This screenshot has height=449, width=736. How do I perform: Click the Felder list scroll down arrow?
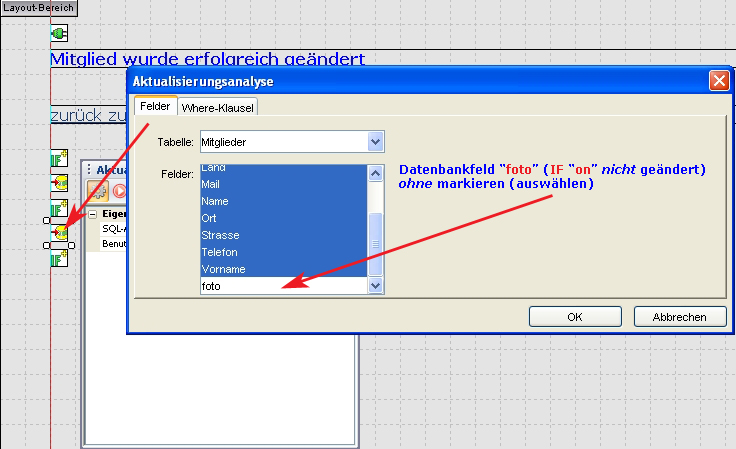coord(377,286)
